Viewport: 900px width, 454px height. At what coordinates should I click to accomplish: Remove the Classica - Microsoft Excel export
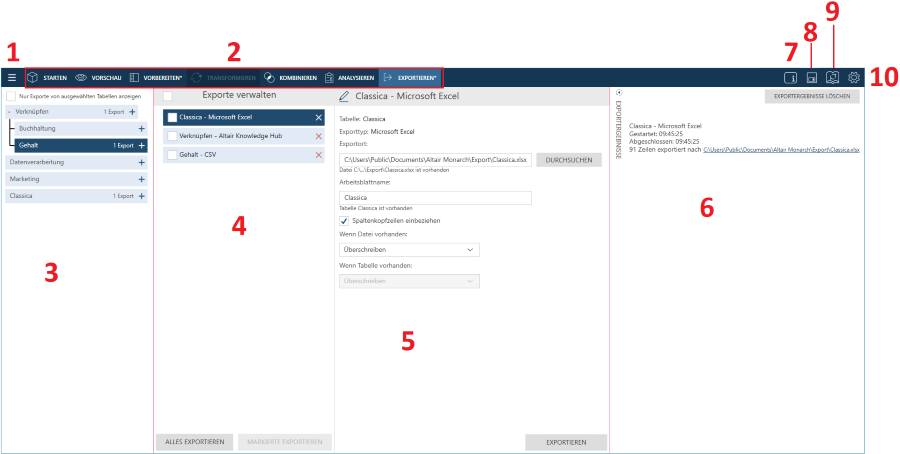319,117
